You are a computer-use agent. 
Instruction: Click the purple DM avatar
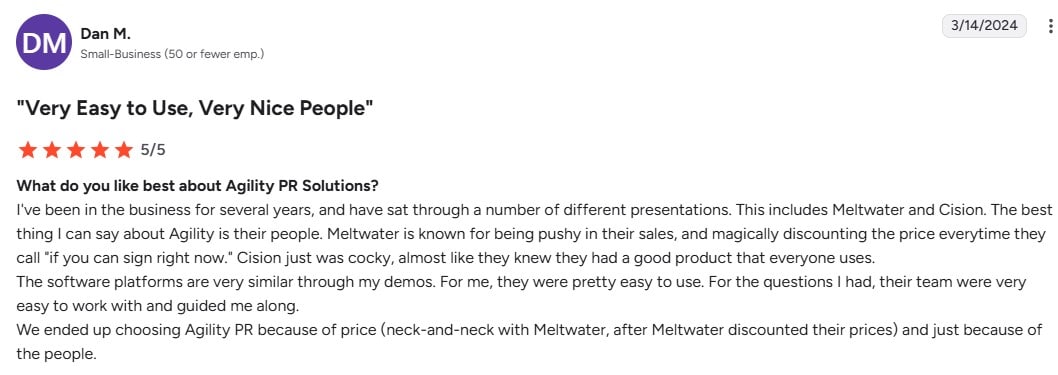pyautogui.click(x=44, y=42)
